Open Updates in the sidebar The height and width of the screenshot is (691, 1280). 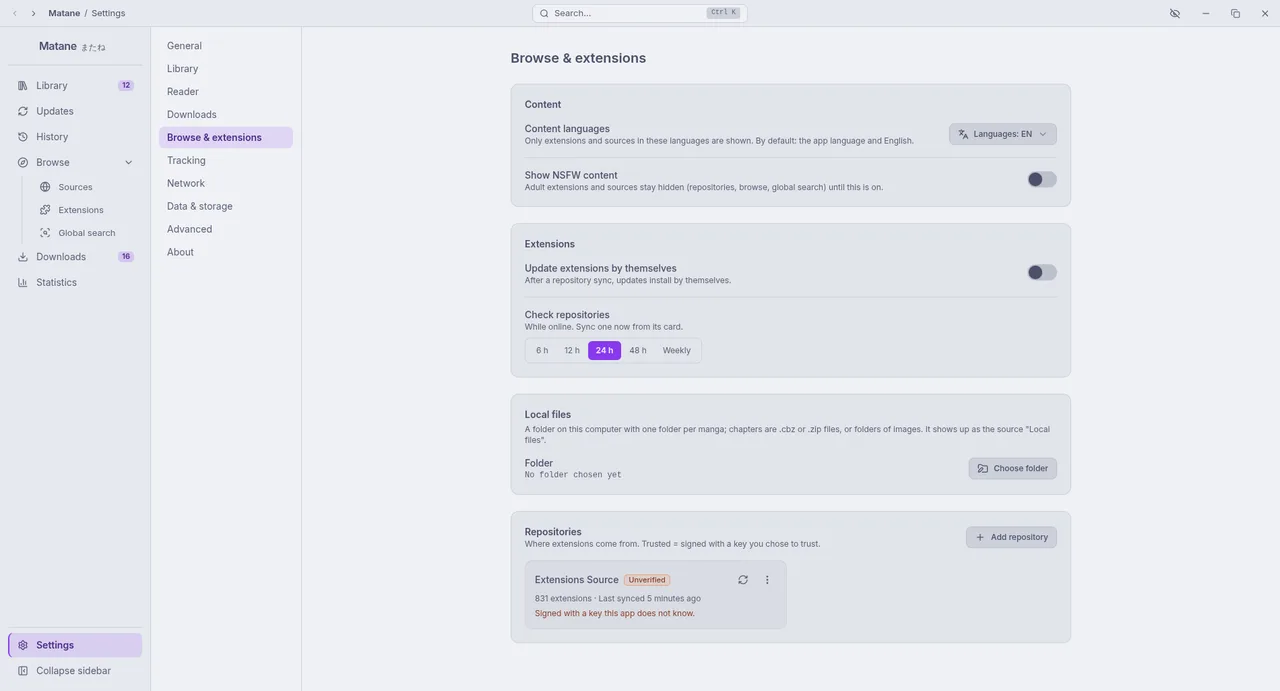[x=75, y=111]
